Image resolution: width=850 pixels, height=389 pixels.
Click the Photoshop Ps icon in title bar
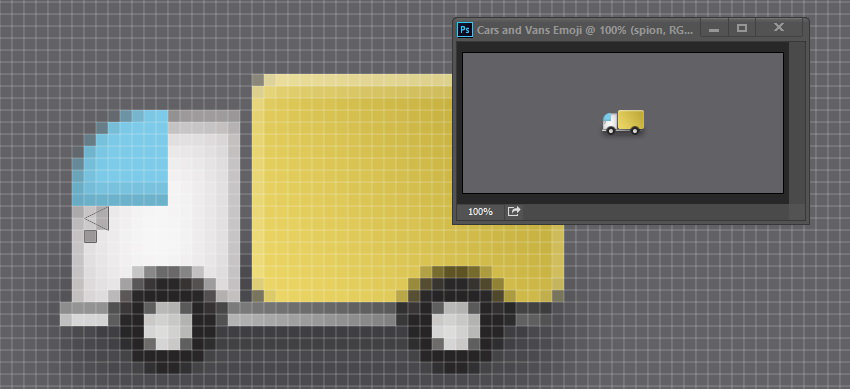coord(465,29)
